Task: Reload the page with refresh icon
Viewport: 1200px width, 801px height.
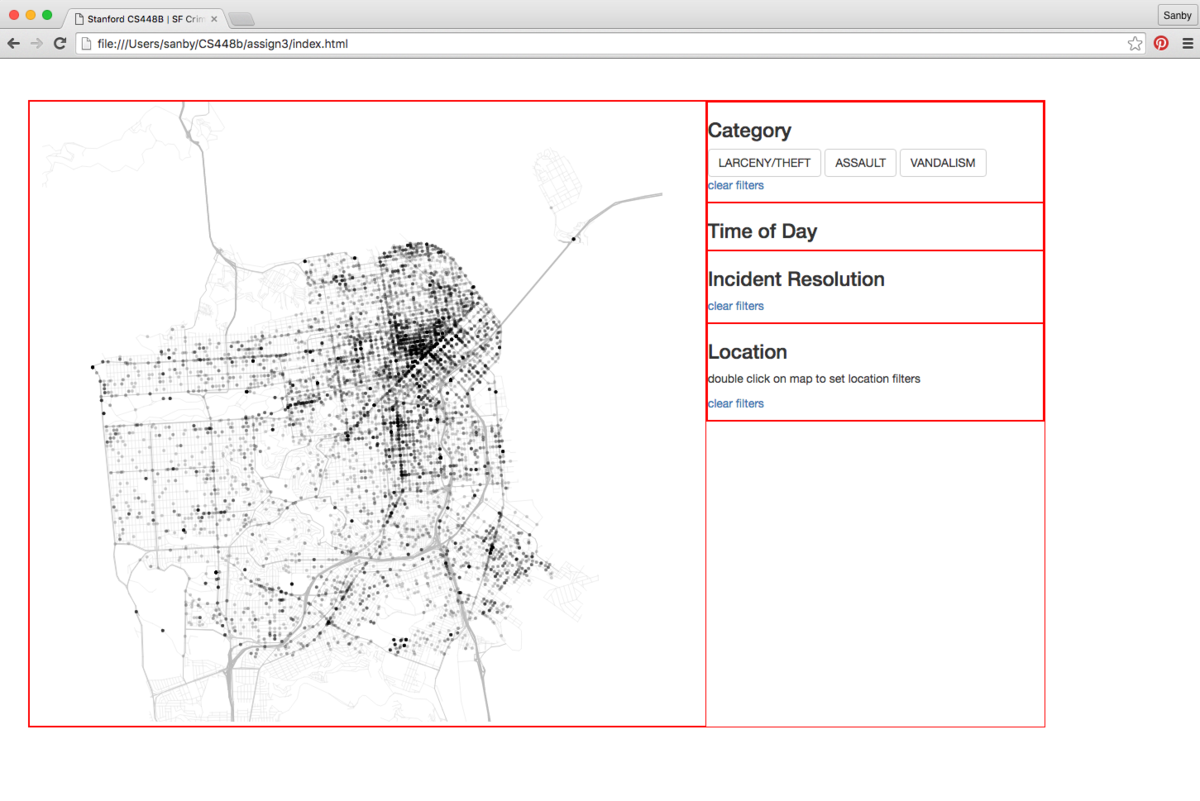Action: (x=60, y=43)
